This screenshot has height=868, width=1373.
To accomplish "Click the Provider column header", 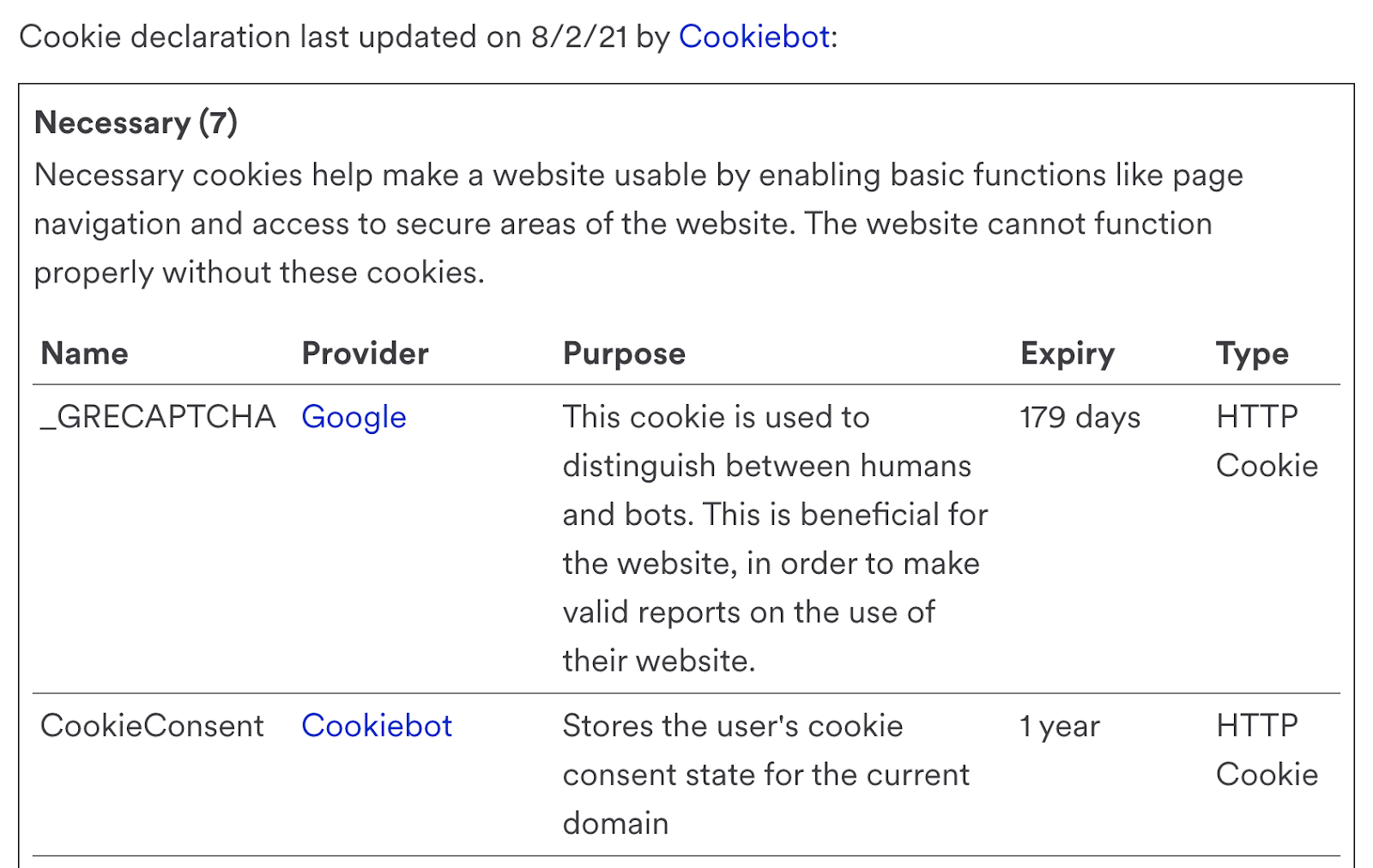I will (x=365, y=353).
